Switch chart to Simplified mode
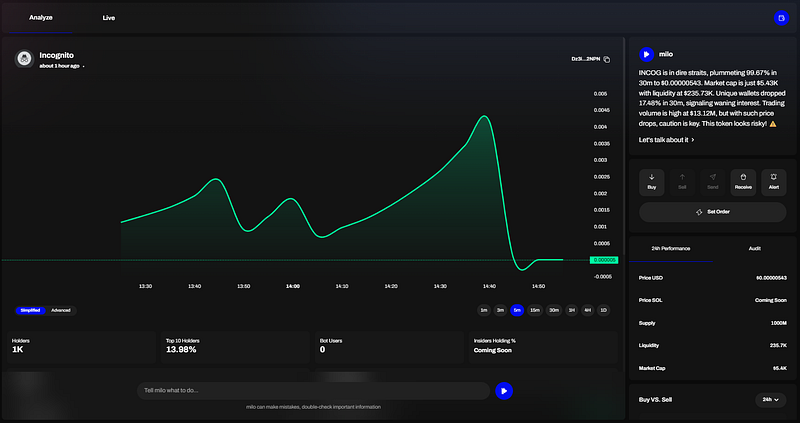The width and height of the screenshot is (800, 423). [30, 310]
